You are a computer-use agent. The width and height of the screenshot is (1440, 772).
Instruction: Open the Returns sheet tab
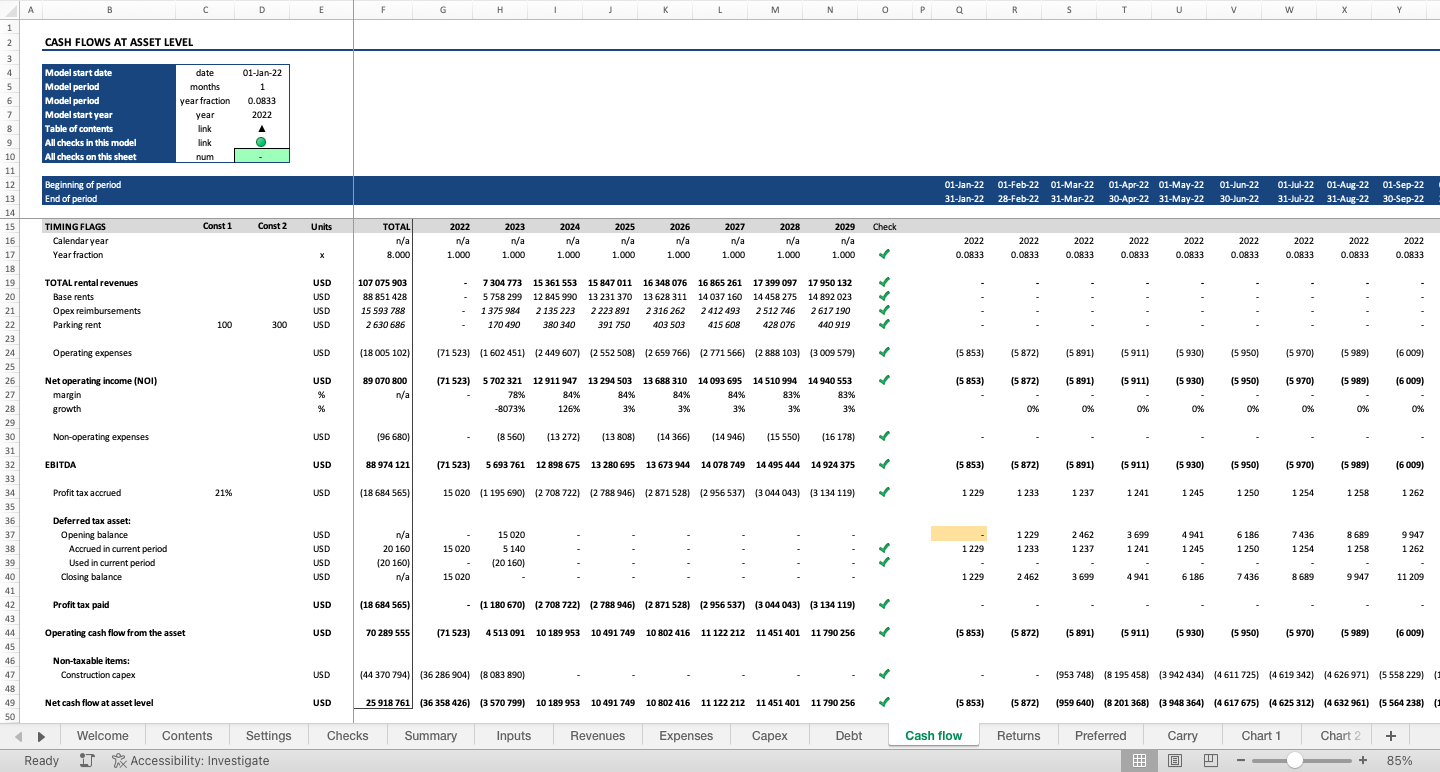pyautogui.click(x=1018, y=736)
